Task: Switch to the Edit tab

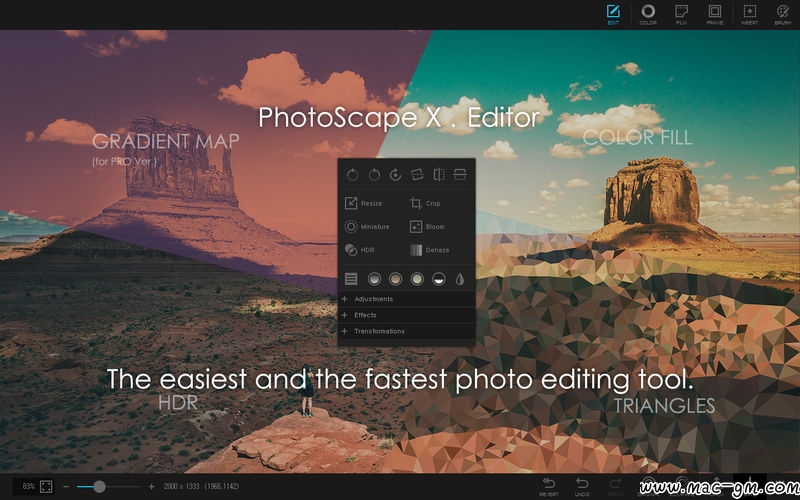Action: 613,15
